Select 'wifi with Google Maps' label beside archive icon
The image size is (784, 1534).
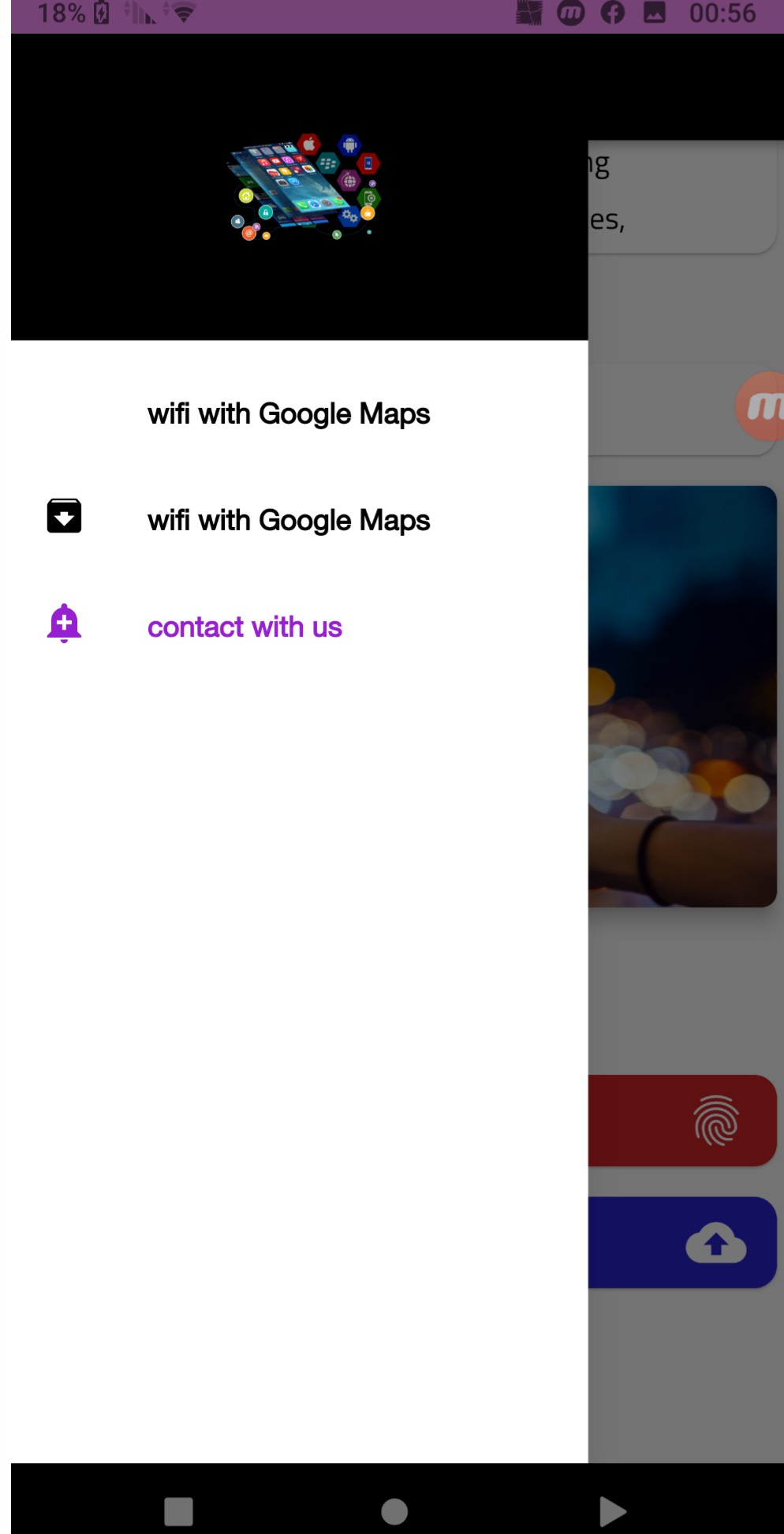[x=289, y=521]
